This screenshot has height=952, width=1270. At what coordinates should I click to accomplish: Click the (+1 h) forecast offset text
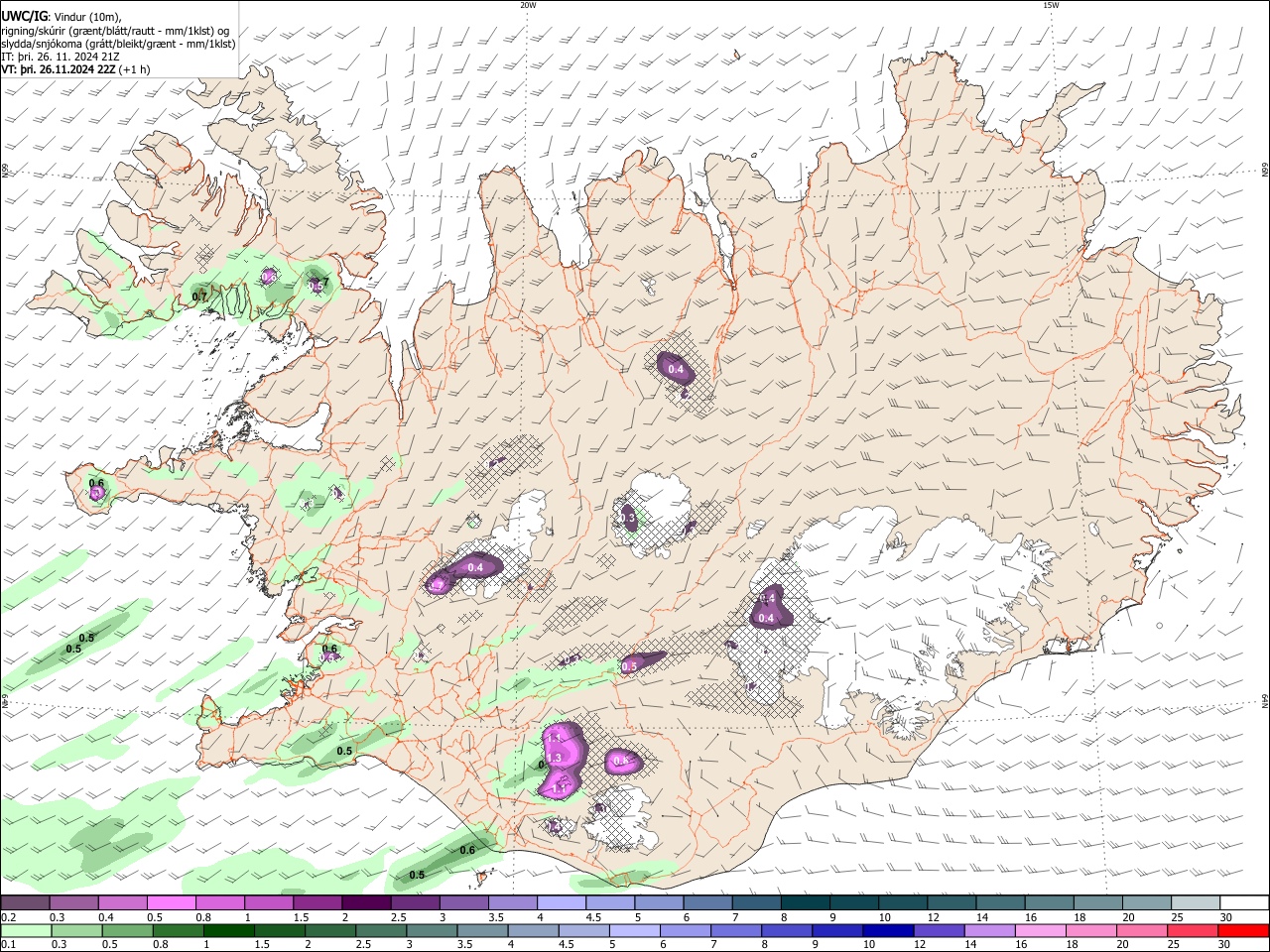(135, 69)
